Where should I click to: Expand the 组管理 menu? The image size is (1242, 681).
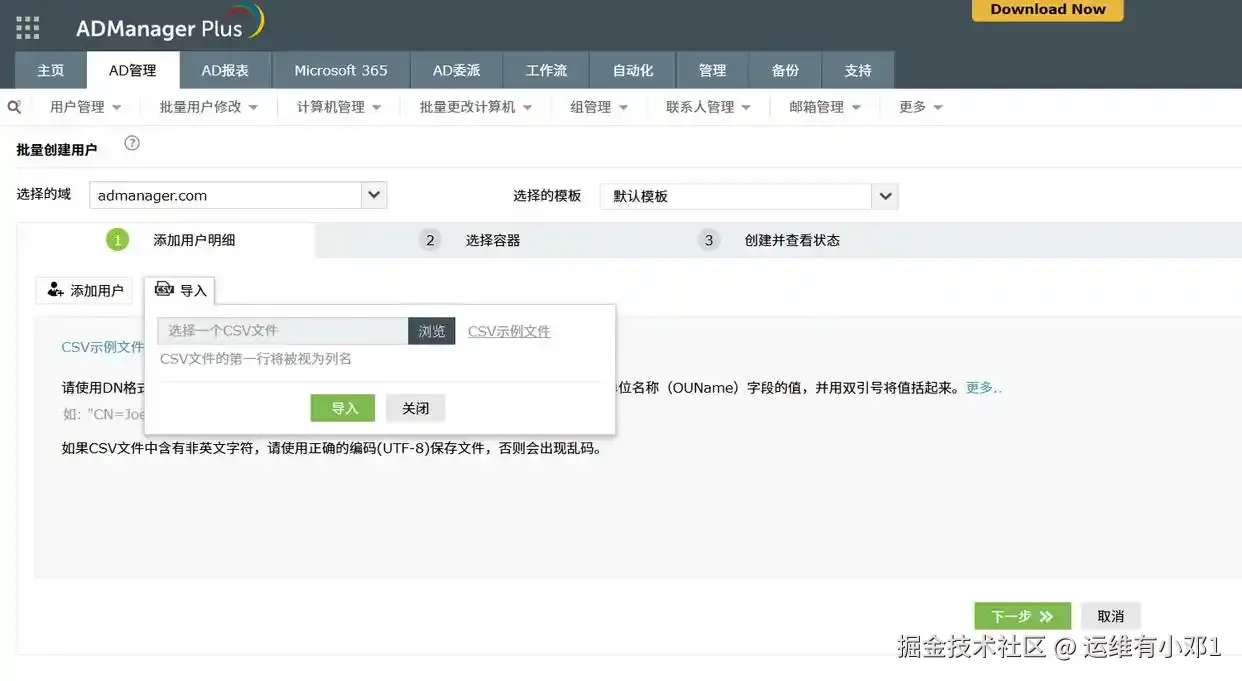tap(599, 107)
